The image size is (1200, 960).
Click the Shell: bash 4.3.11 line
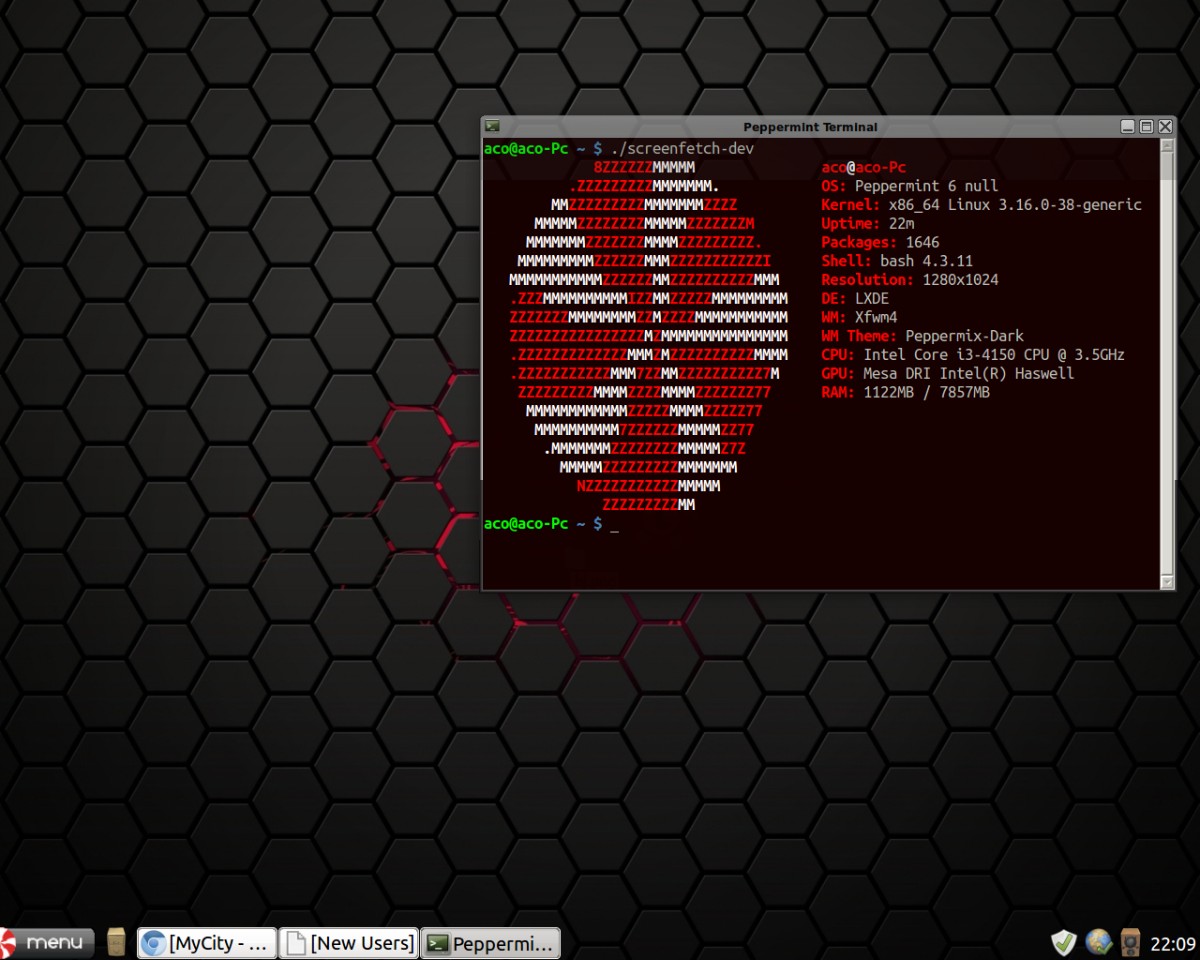click(897, 261)
